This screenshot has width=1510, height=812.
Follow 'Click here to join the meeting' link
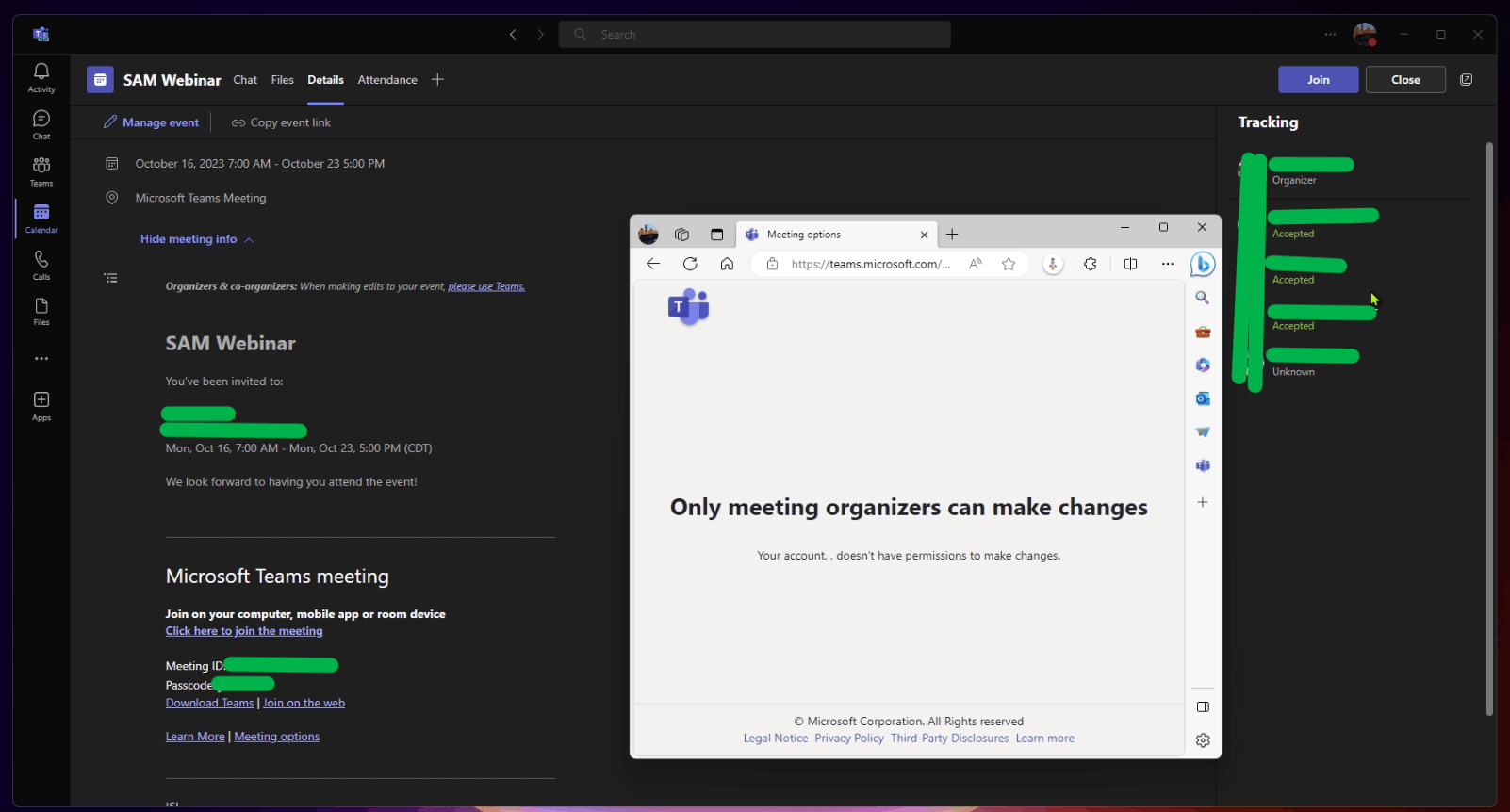point(244,631)
